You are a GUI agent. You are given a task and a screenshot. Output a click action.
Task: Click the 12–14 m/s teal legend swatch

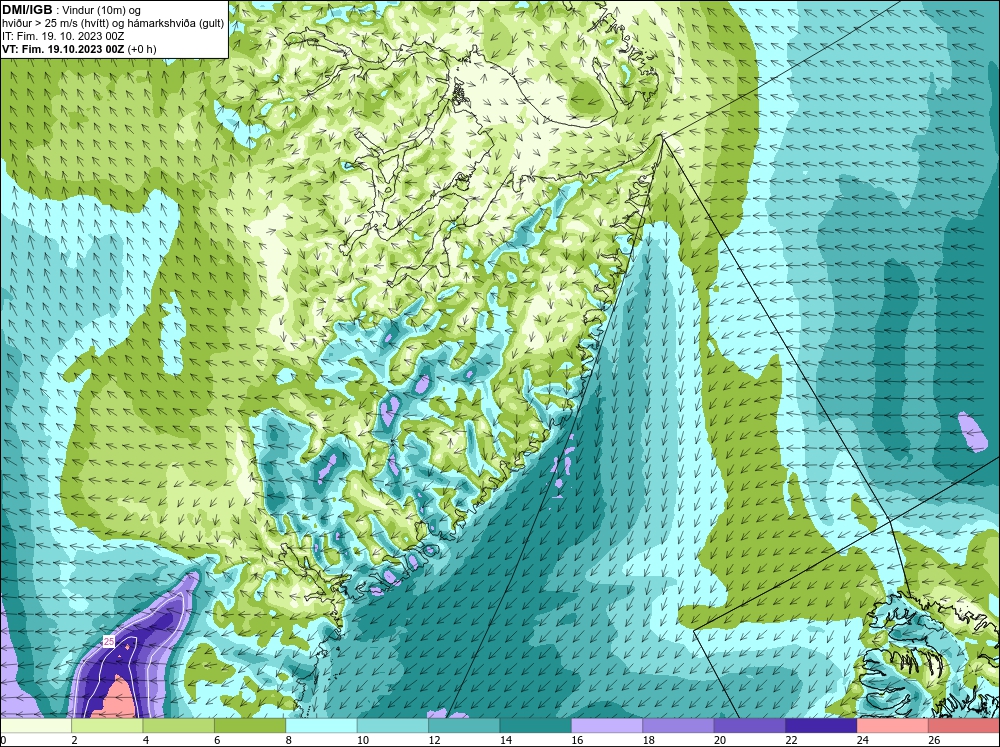(464, 725)
